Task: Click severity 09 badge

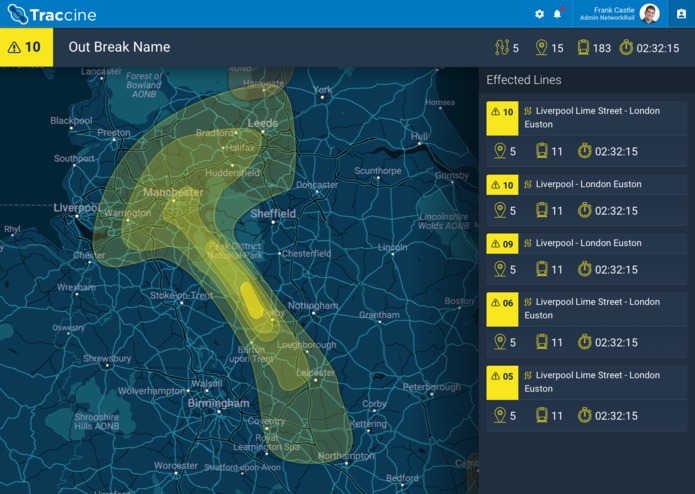Action: (x=502, y=244)
